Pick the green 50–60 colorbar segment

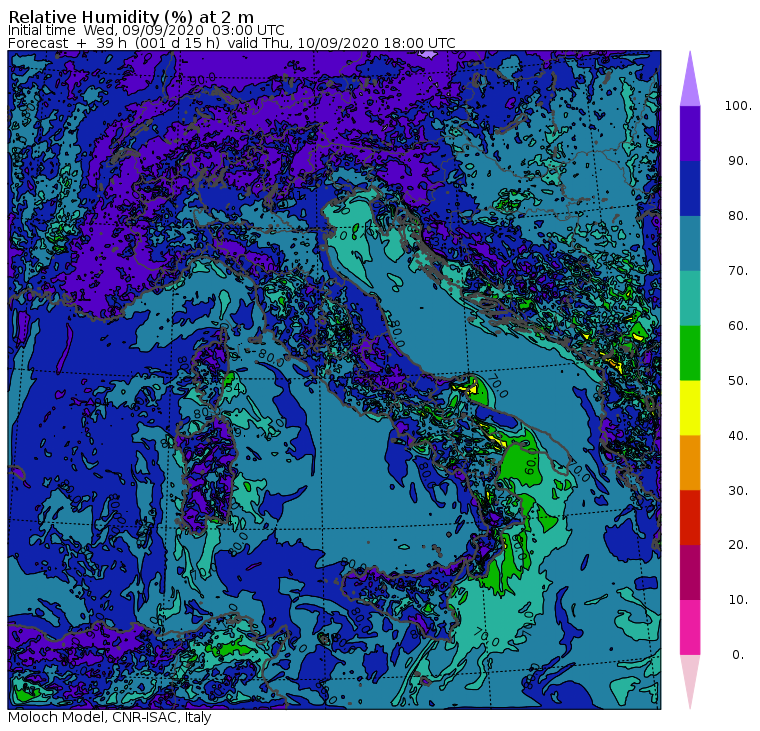tap(690, 353)
